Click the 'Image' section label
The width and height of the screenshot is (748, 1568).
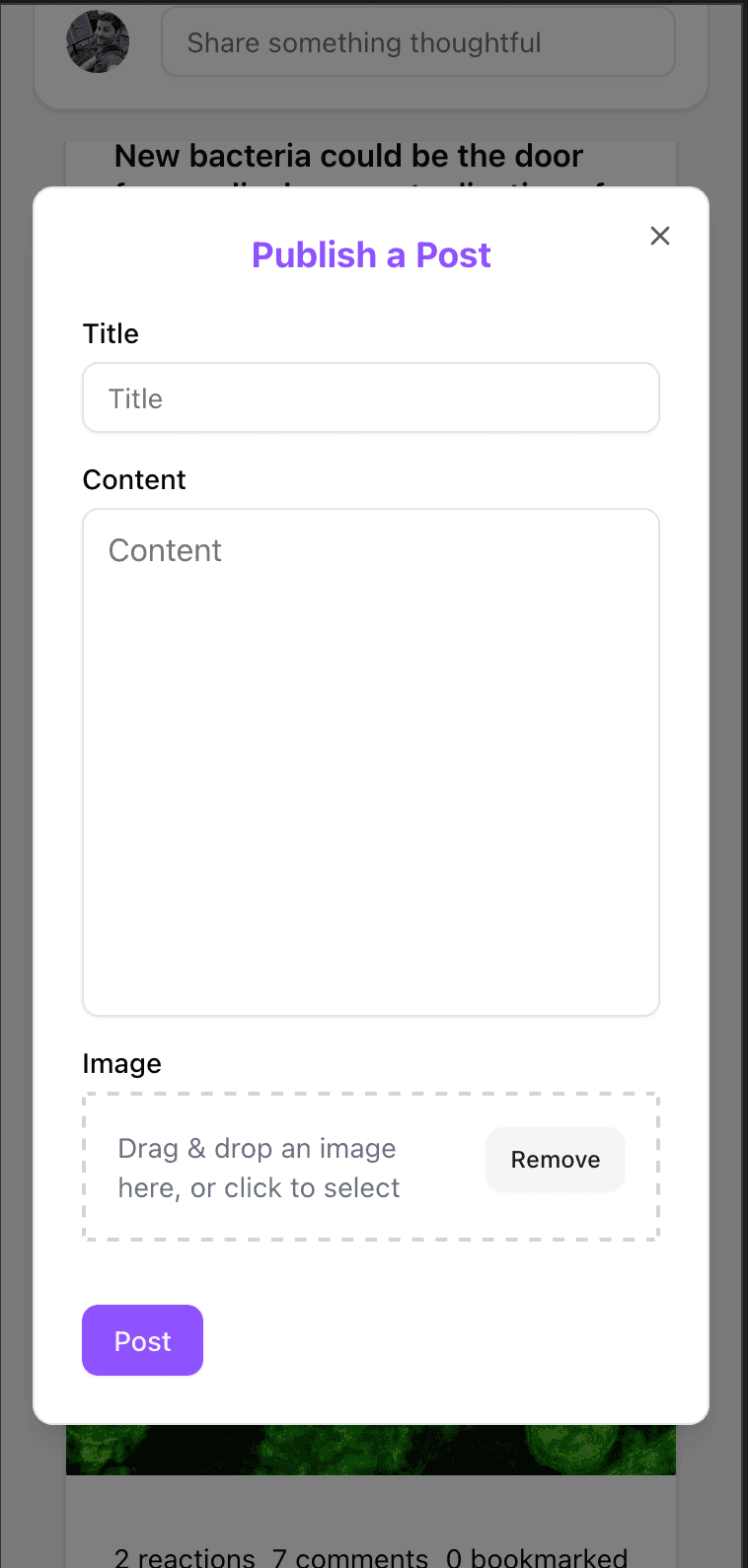121,1064
